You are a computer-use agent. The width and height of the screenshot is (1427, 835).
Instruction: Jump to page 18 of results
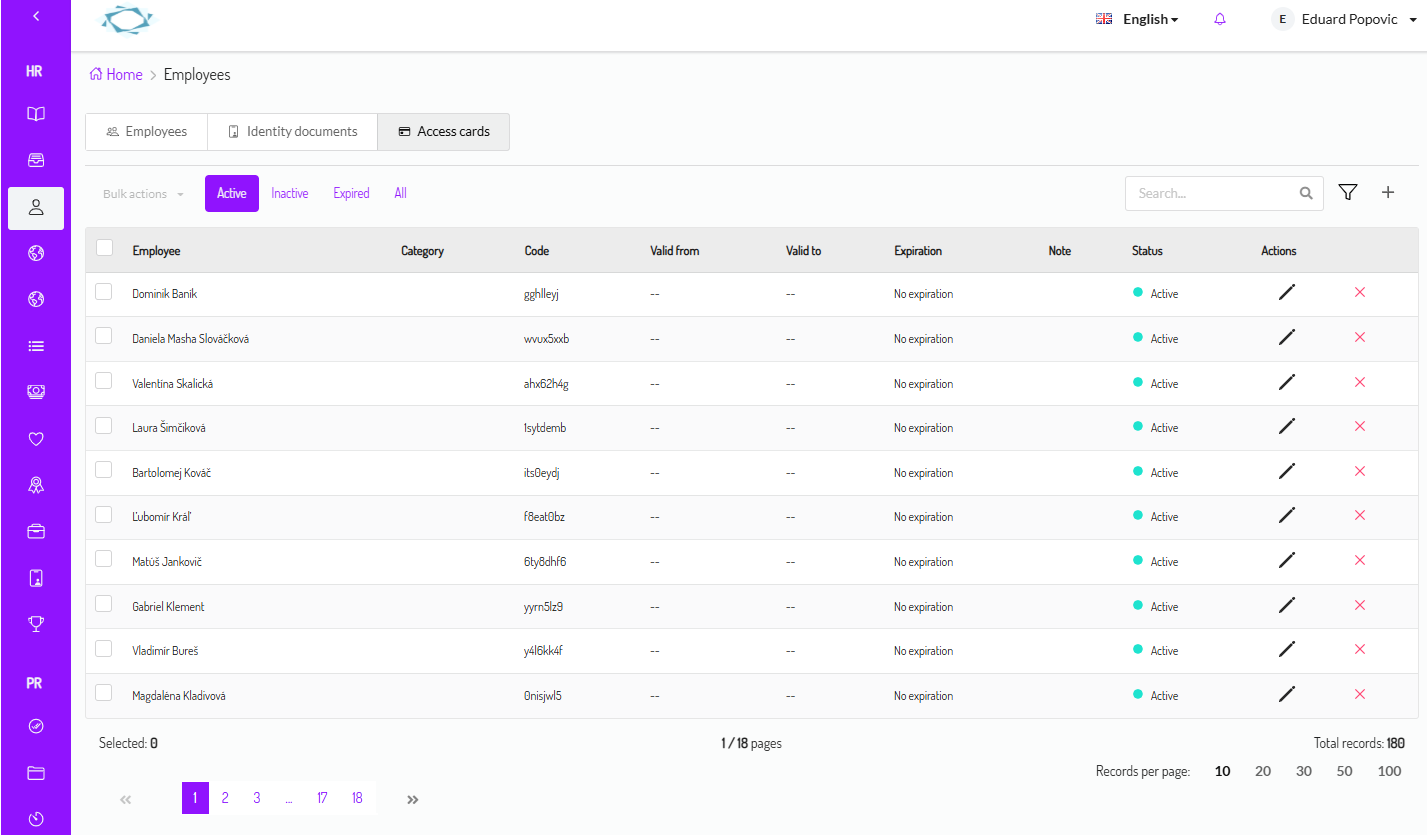tap(357, 798)
